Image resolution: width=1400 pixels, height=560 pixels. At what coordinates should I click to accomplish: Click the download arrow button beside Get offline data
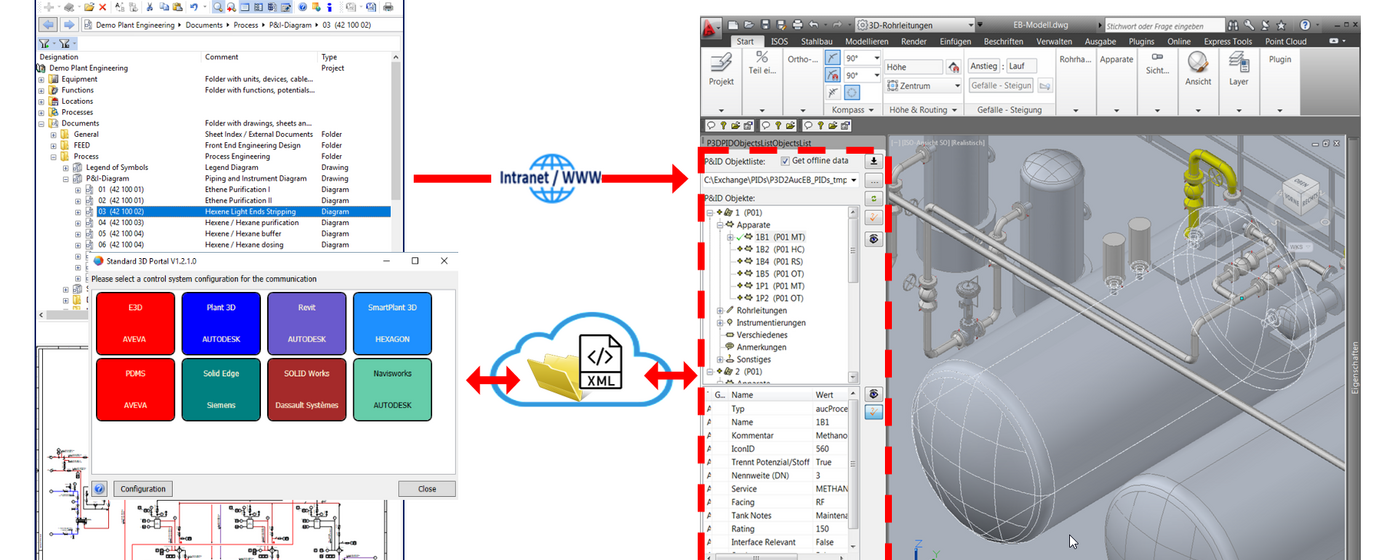coord(874,160)
